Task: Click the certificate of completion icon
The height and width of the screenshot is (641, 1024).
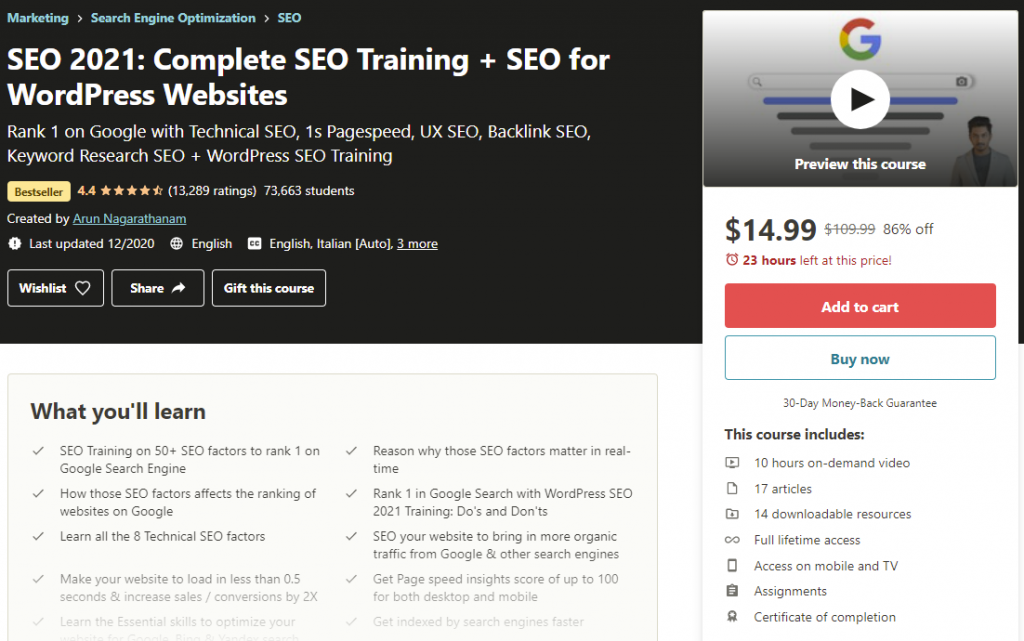Action: (732, 617)
